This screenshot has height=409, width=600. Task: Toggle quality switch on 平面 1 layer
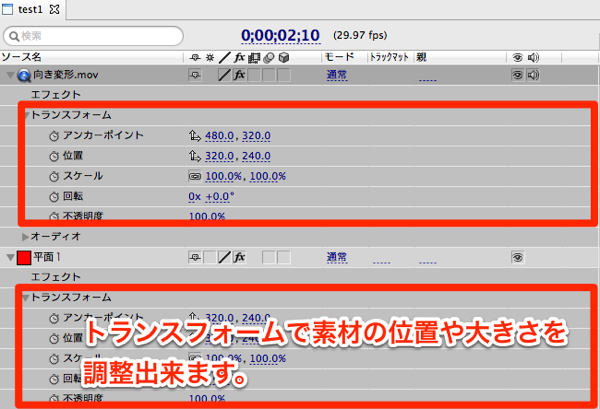click(225, 257)
